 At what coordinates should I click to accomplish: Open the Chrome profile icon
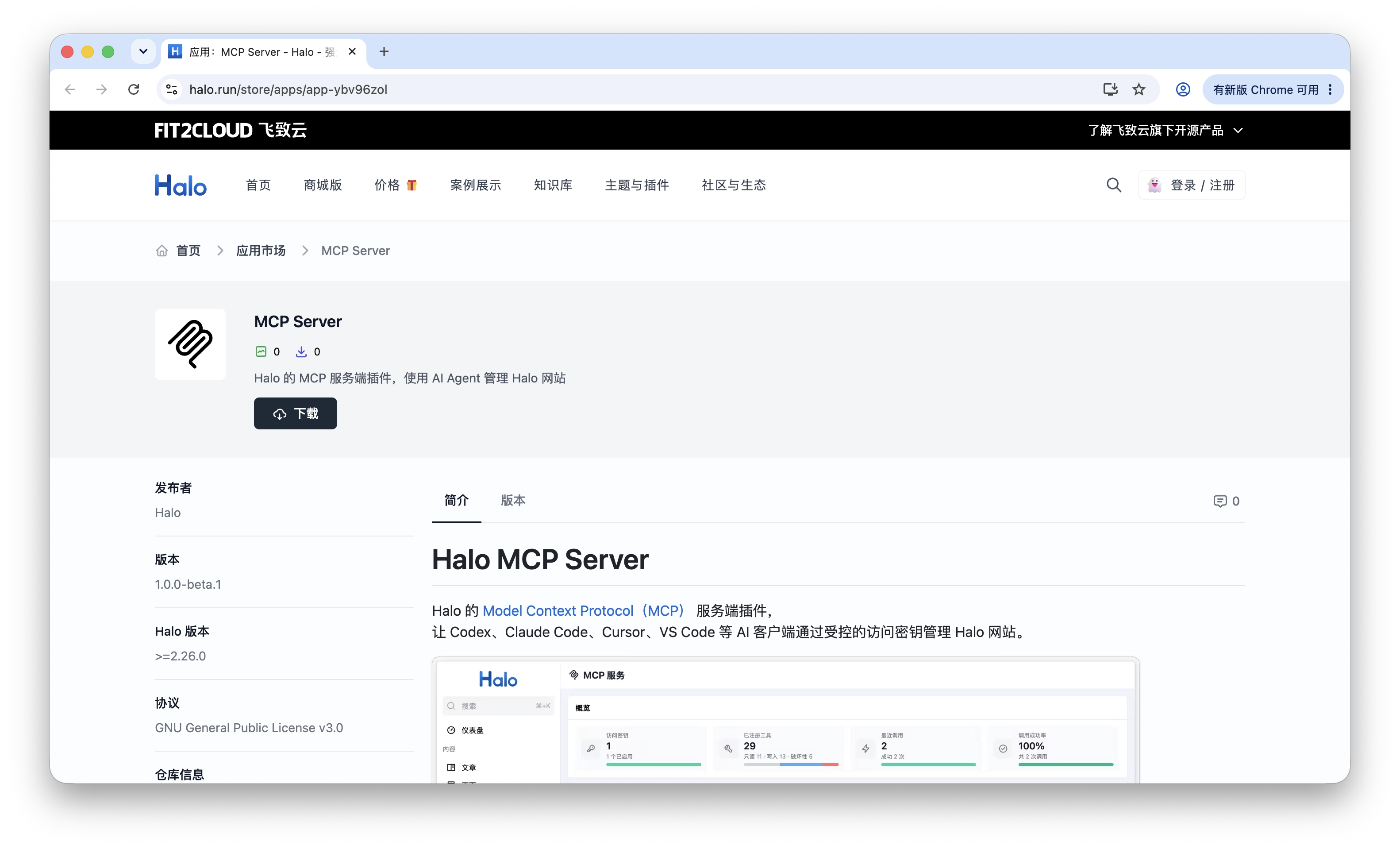click(1183, 89)
